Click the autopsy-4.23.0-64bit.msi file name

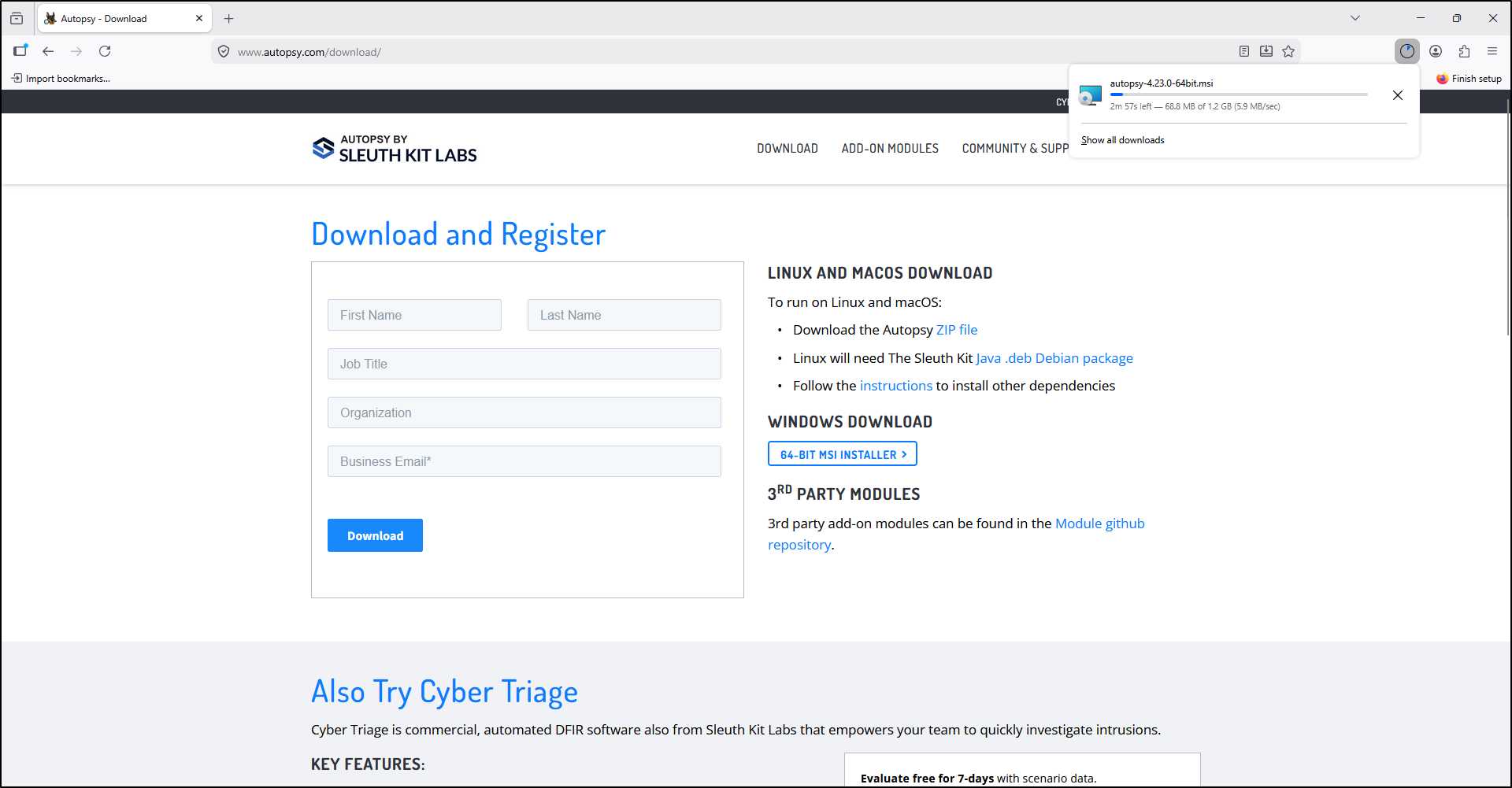click(x=1162, y=83)
